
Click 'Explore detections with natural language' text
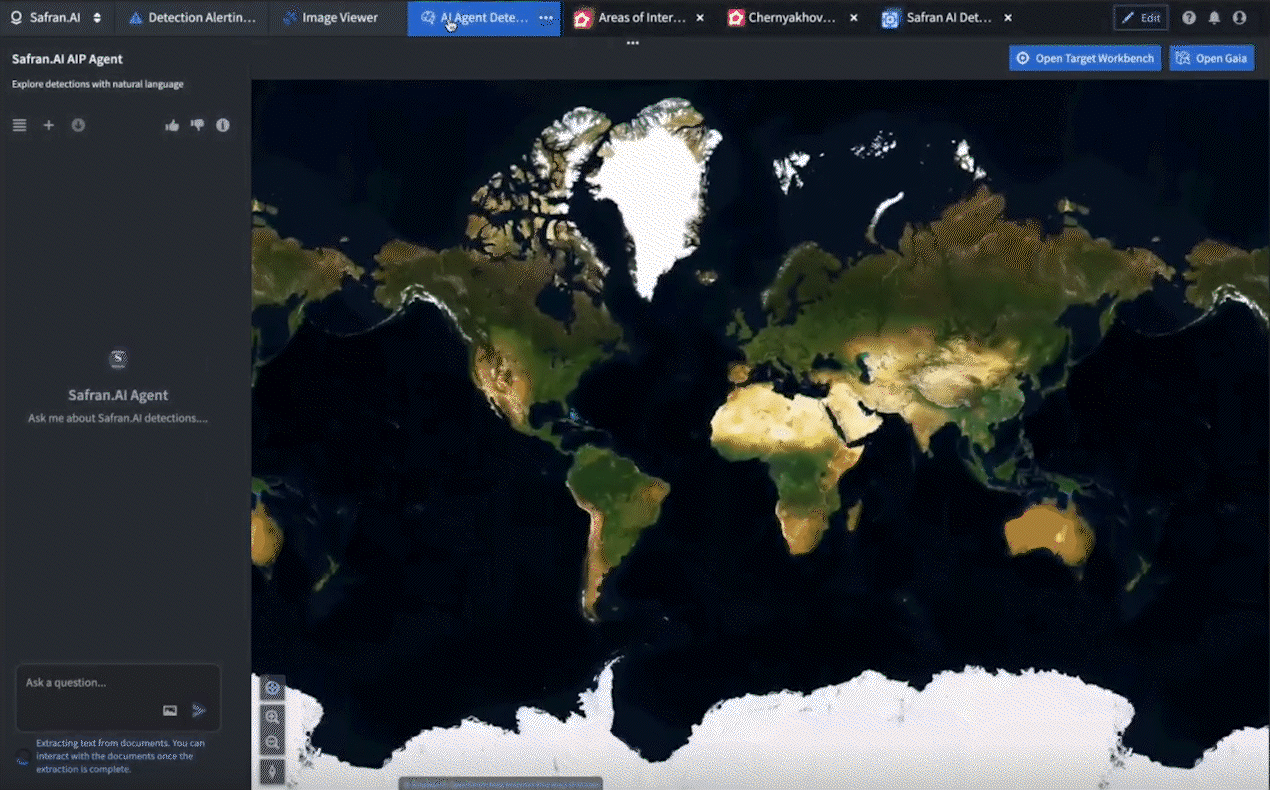point(98,84)
